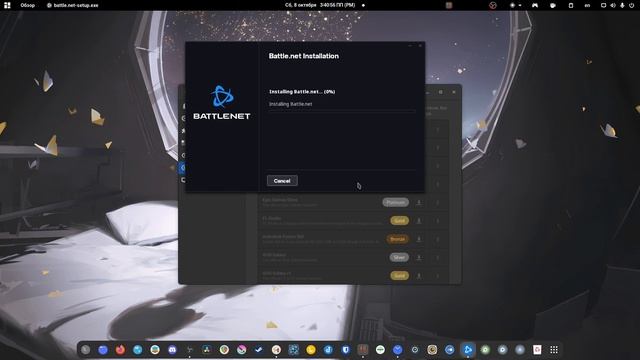This screenshot has height=360, width=640.
Task: Click the Platinum badge in background window
Action: coord(395,202)
